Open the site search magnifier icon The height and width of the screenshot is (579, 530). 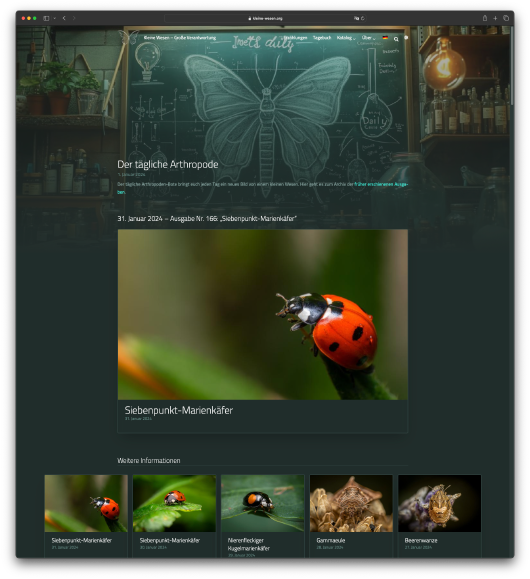(x=396, y=39)
